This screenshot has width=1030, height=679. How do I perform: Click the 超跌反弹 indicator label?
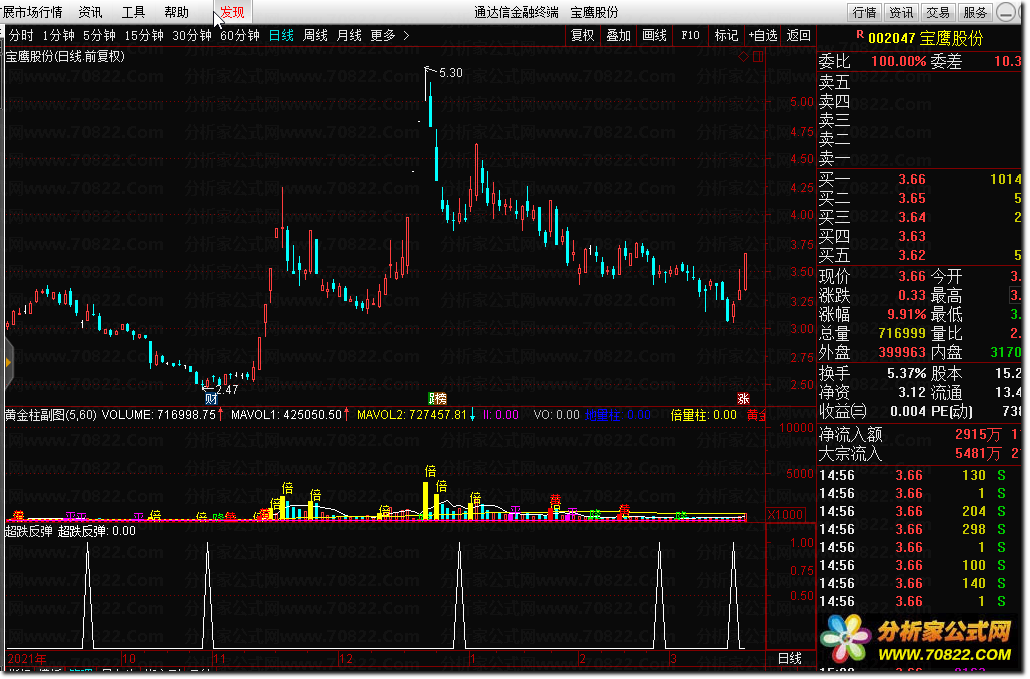click(29, 531)
